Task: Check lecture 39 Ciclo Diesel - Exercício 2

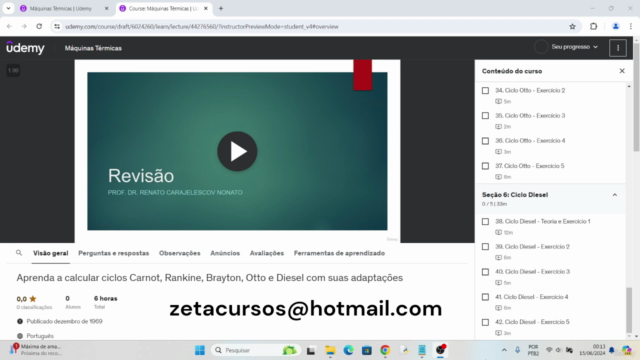Action: 485,247
